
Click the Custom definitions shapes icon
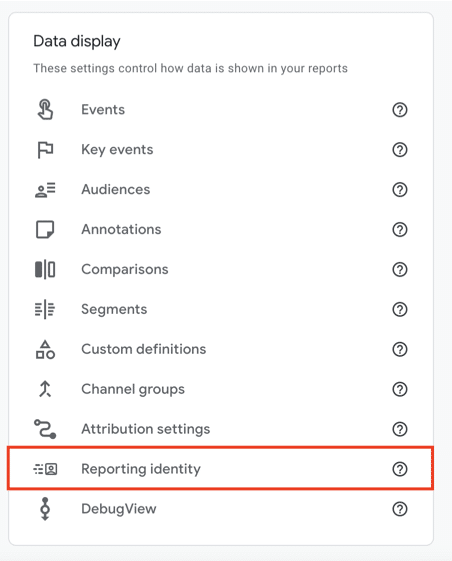(45, 349)
